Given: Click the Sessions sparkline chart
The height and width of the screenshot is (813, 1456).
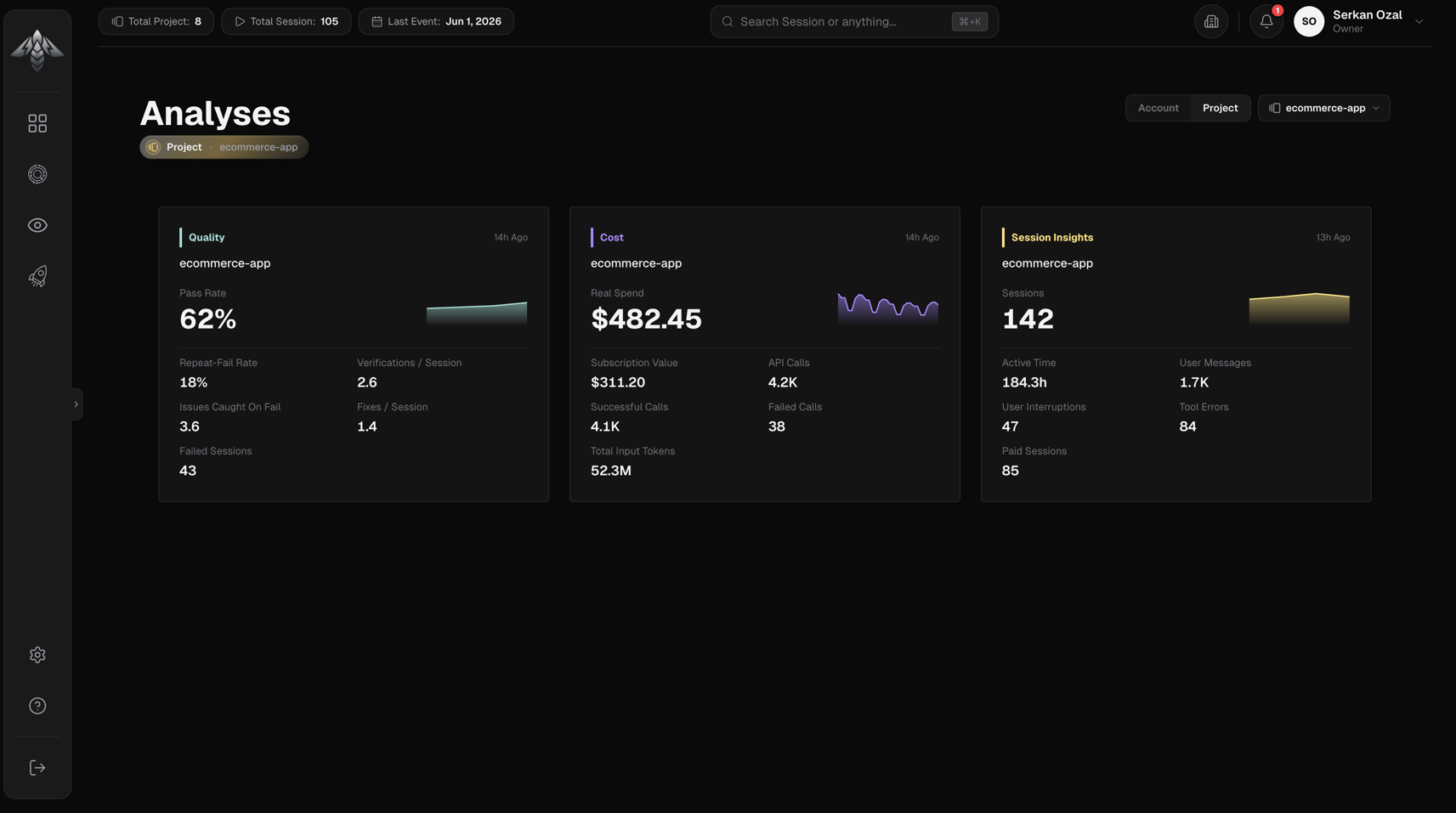Looking at the screenshot, I should coord(1299,309).
